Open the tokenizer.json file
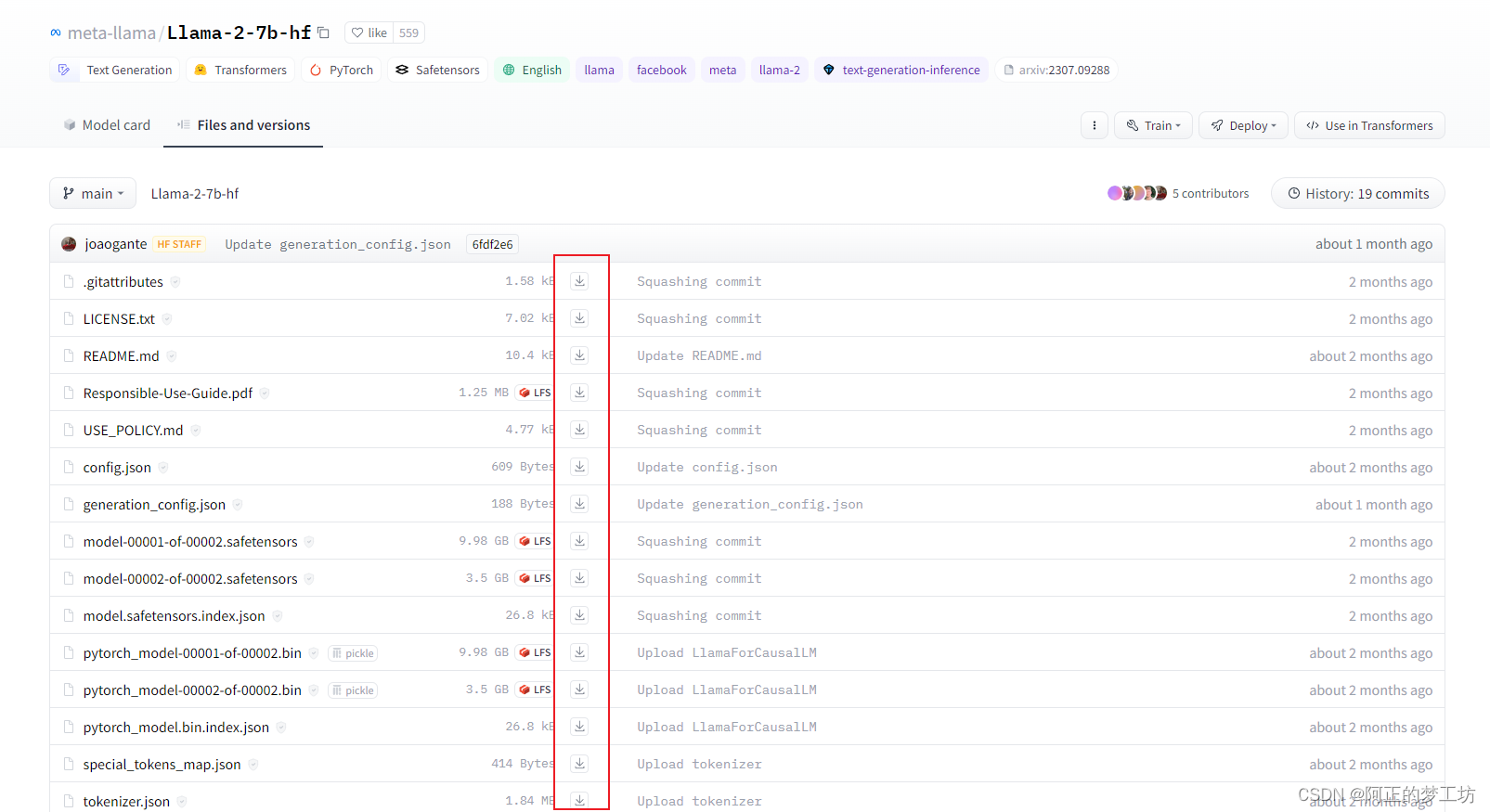This screenshot has height=812, width=1490. 126,802
